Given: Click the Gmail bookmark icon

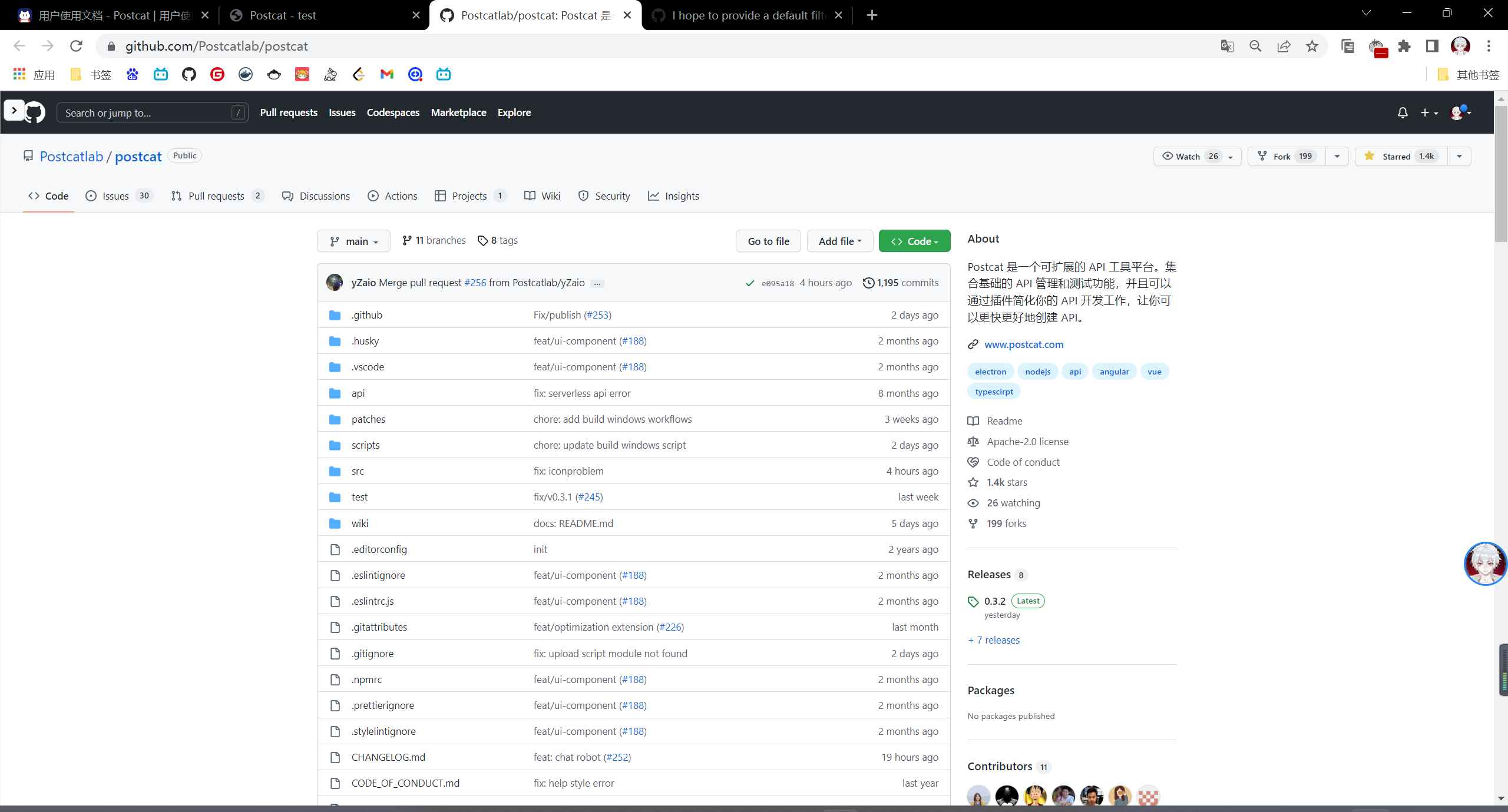Looking at the screenshot, I should point(386,74).
